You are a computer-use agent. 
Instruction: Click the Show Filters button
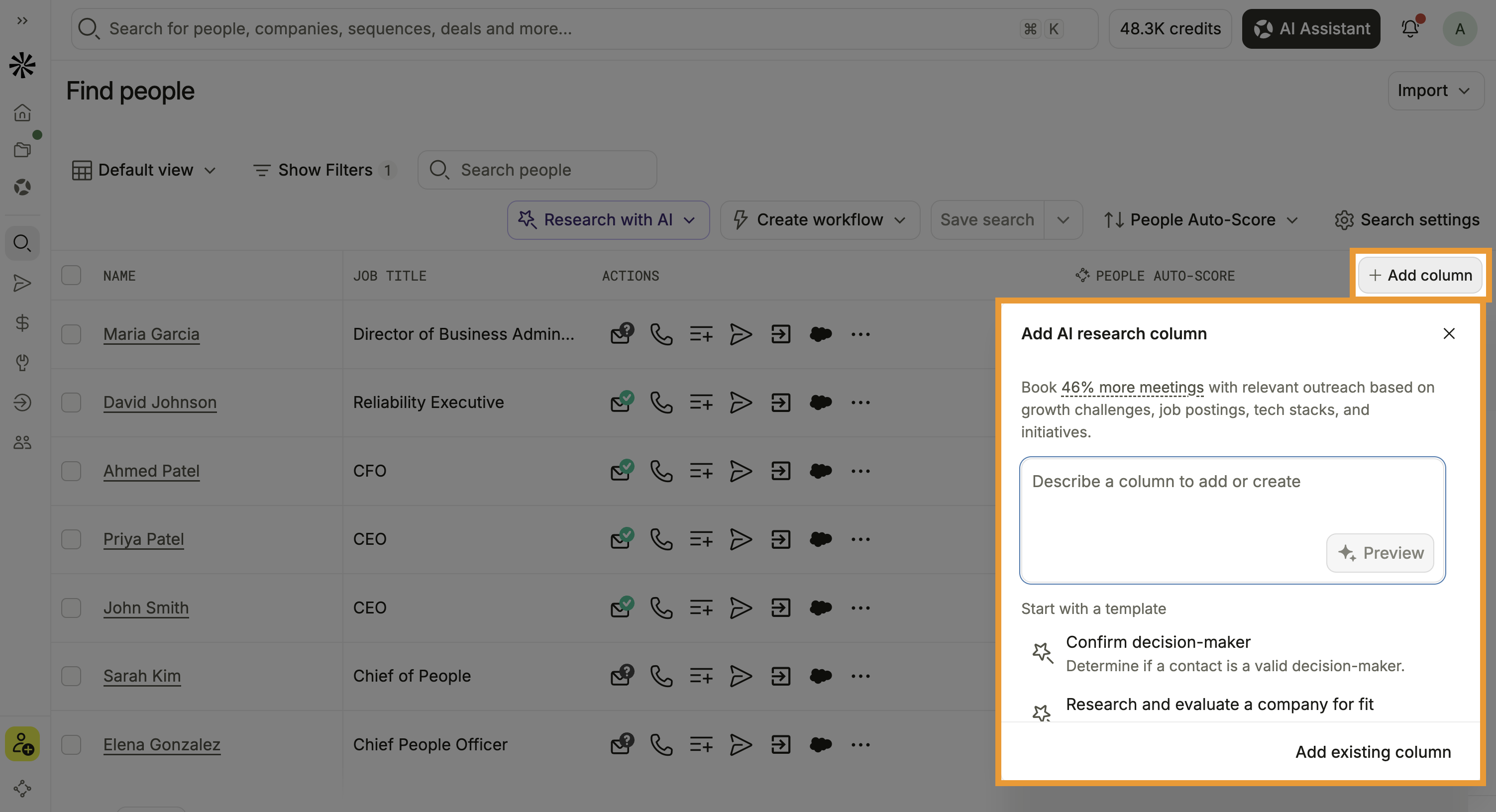(325, 170)
